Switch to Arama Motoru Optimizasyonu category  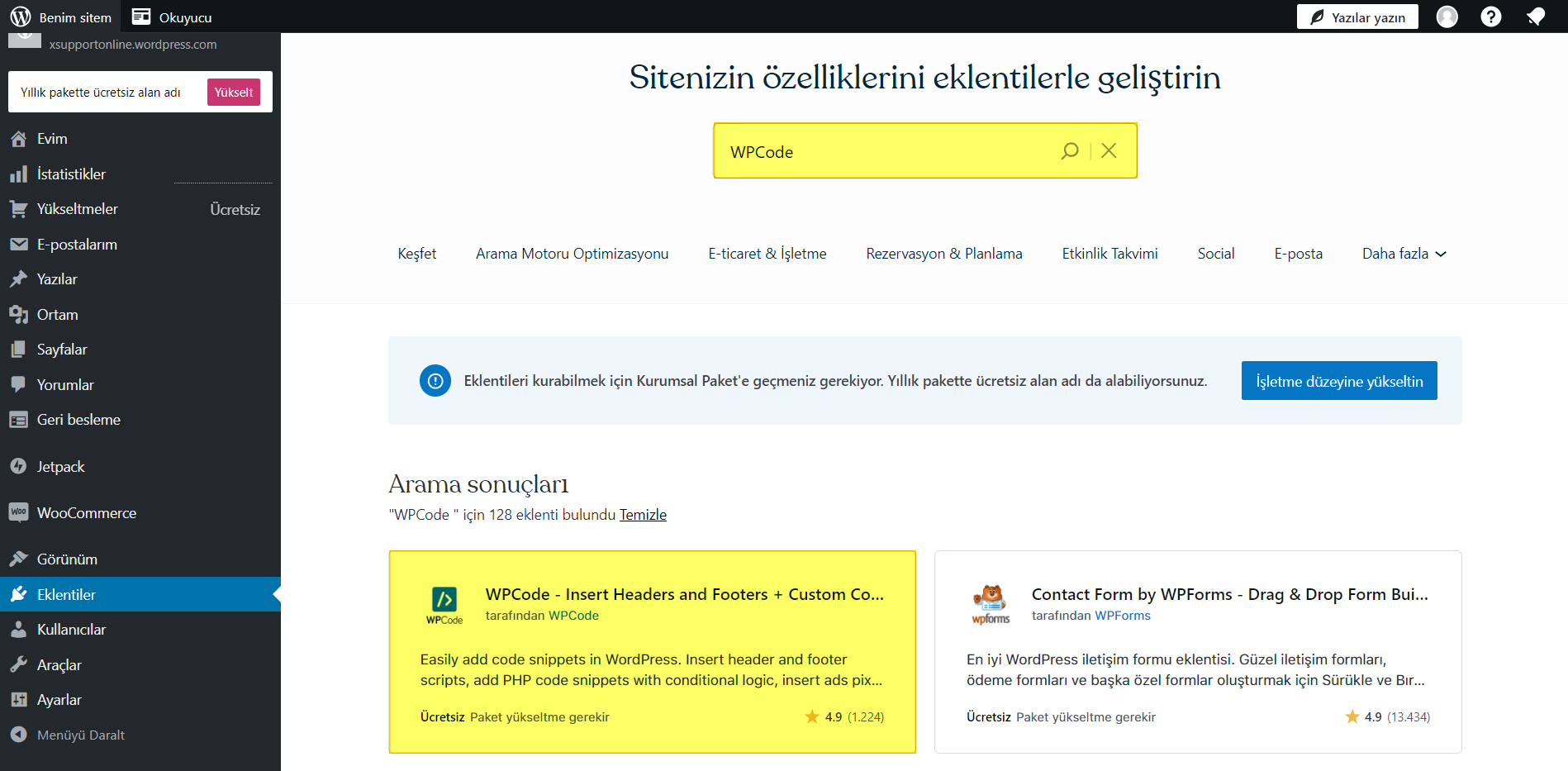[572, 254]
